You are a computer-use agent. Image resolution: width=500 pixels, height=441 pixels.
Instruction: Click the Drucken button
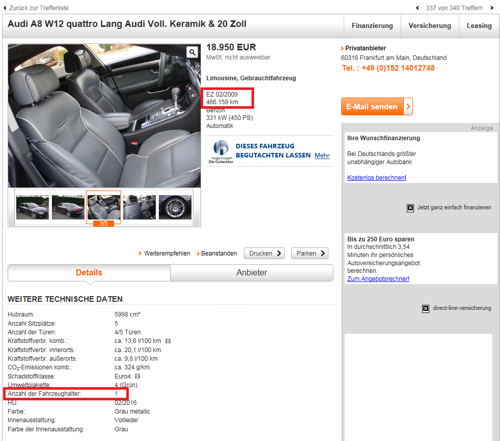[264, 253]
